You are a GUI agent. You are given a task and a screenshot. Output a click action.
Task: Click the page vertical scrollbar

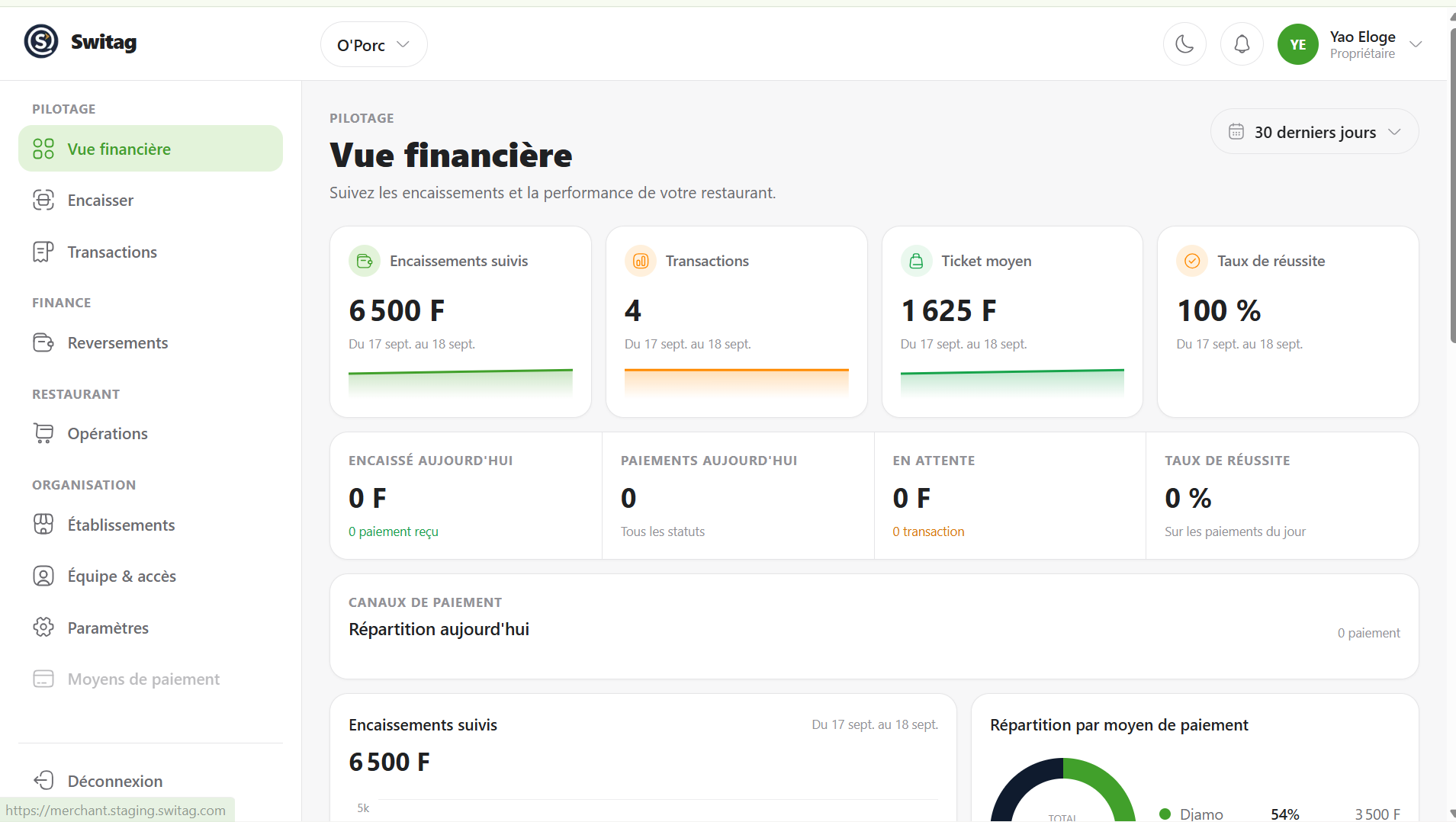click(1452, 185)
